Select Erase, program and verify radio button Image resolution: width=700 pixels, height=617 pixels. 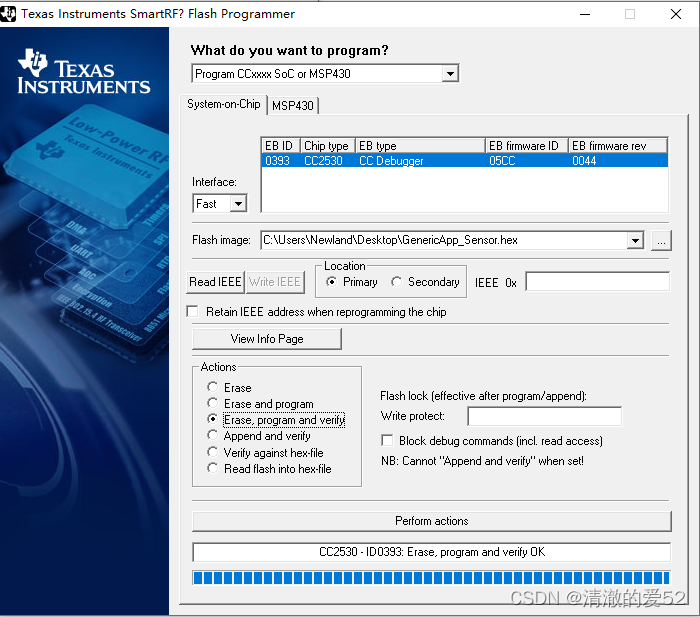[212, 419]
